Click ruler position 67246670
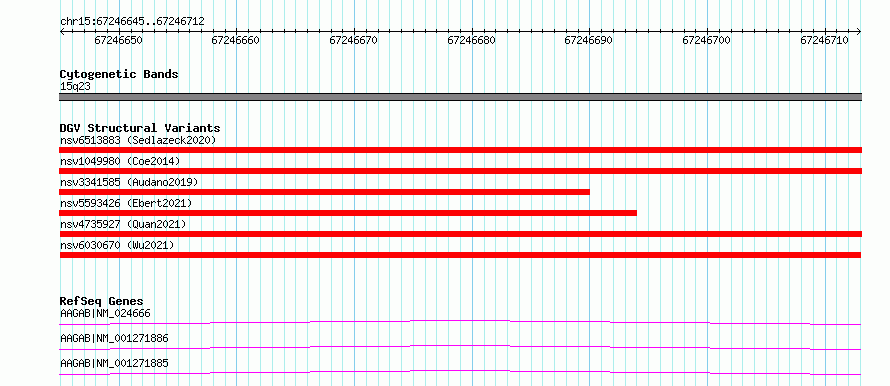This screenshot has width=890, height=386. [x=354, y=40]
